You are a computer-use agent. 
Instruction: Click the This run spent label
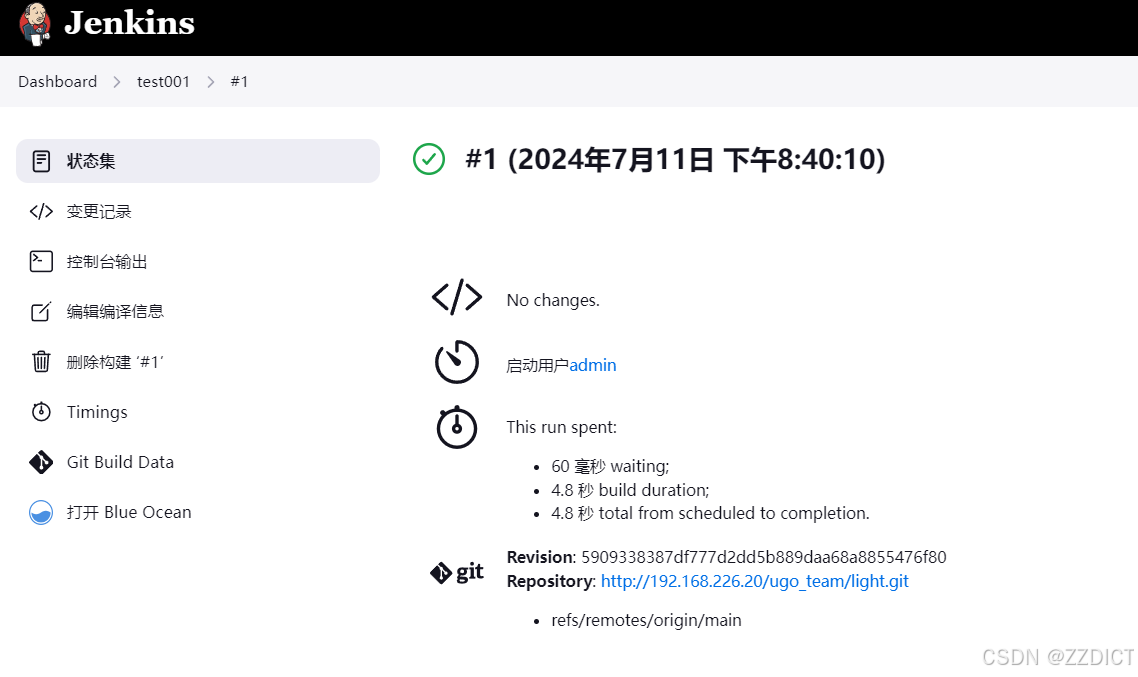coord(562,427)
